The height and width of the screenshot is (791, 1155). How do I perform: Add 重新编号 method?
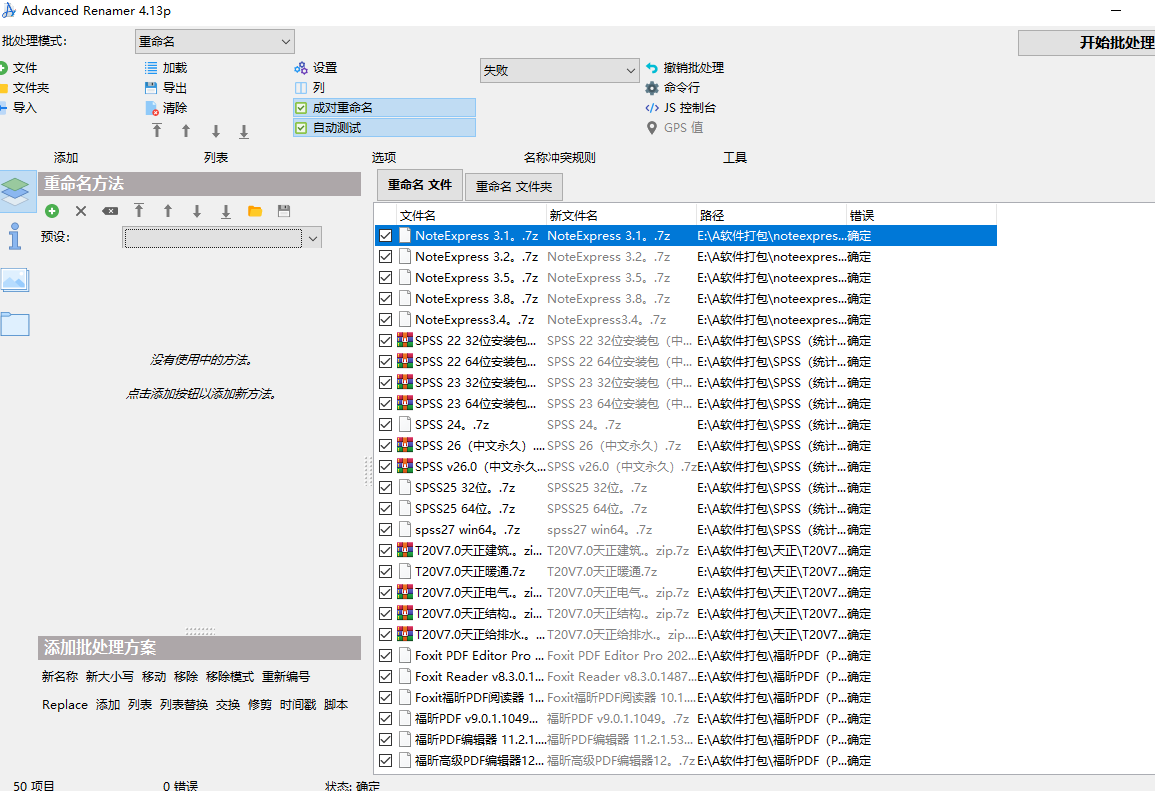tap(286, 676)
